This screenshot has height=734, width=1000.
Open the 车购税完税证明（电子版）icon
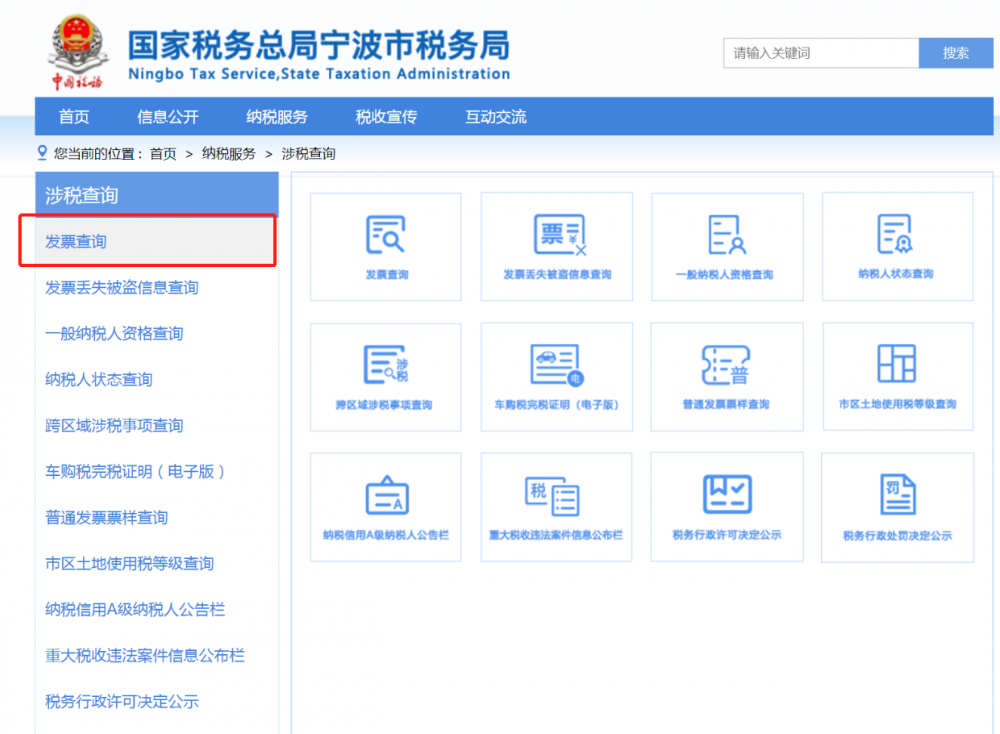556,376
